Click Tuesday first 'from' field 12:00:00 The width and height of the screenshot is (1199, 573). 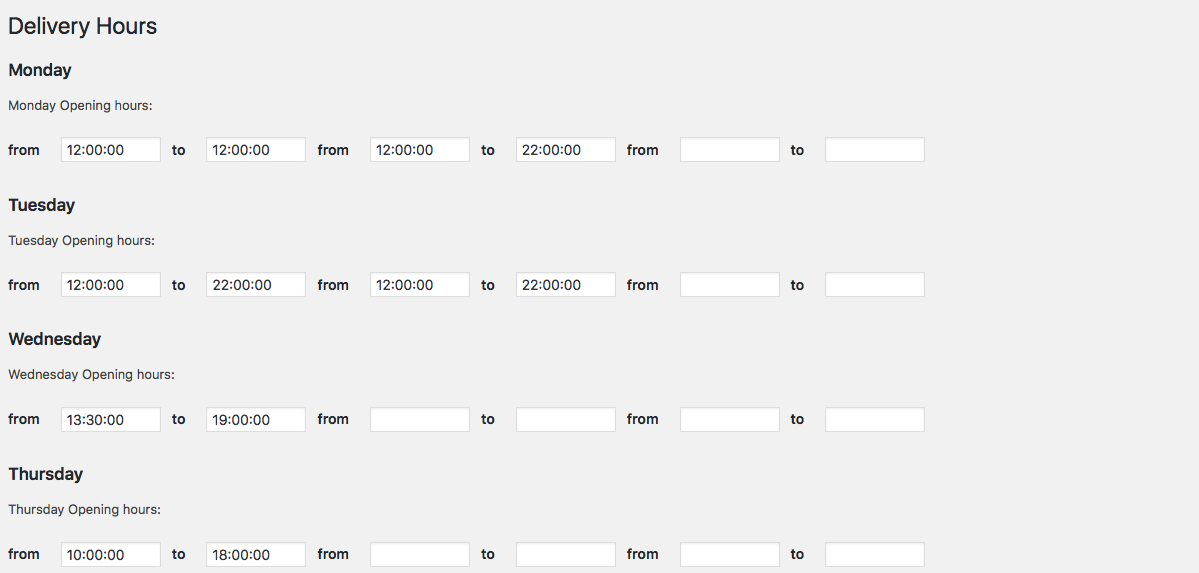point(110,285)
